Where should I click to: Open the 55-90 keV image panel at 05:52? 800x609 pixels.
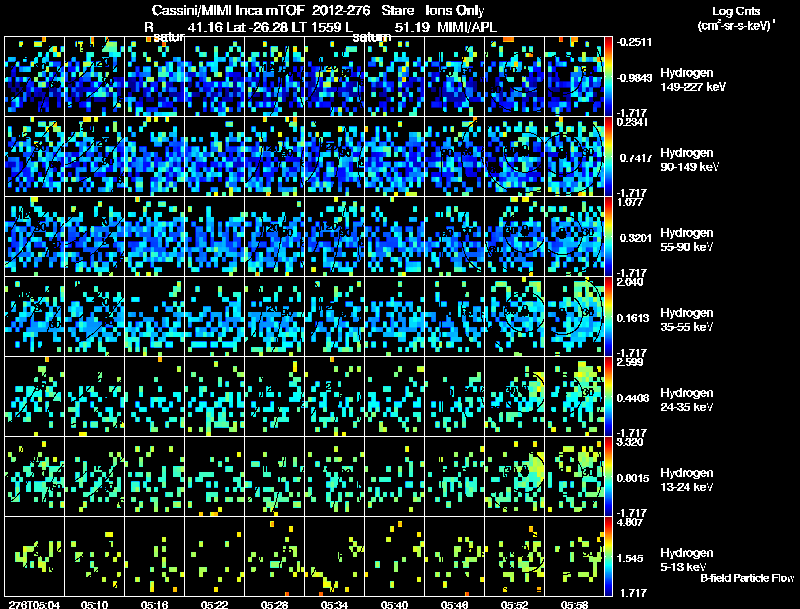[x=514, y=236]
